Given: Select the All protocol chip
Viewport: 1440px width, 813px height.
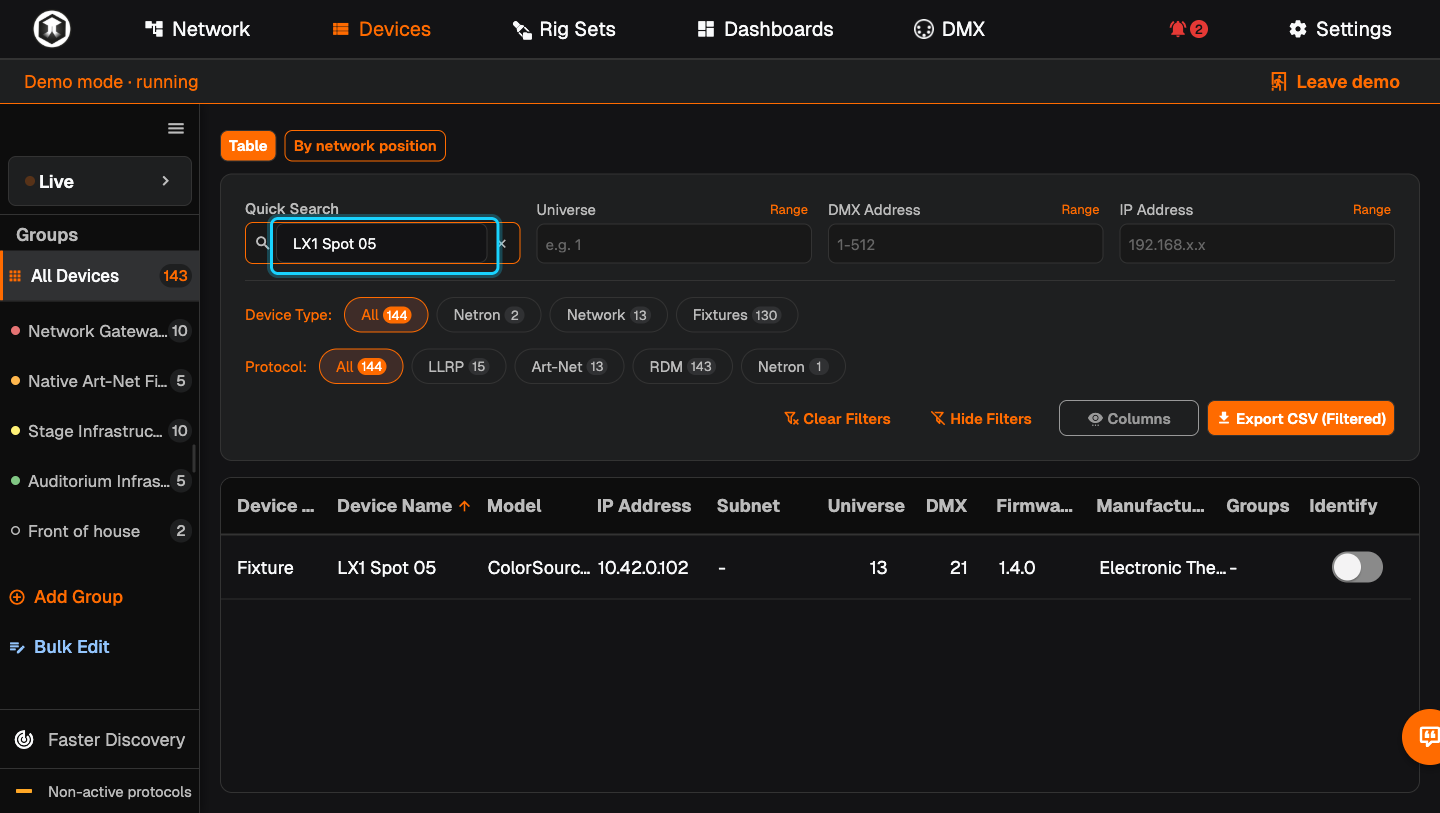Looking at the screenshot, I should point(361,367).
